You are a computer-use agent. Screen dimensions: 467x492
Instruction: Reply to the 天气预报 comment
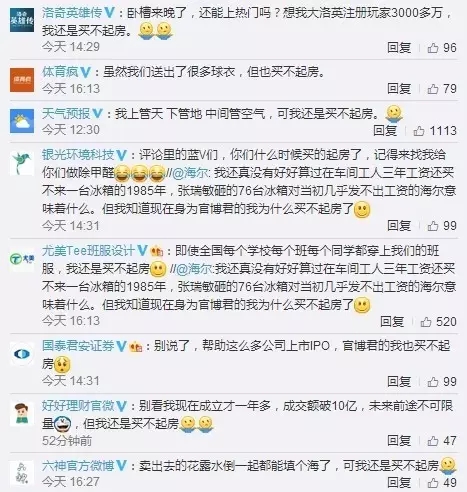click(385, 130)
